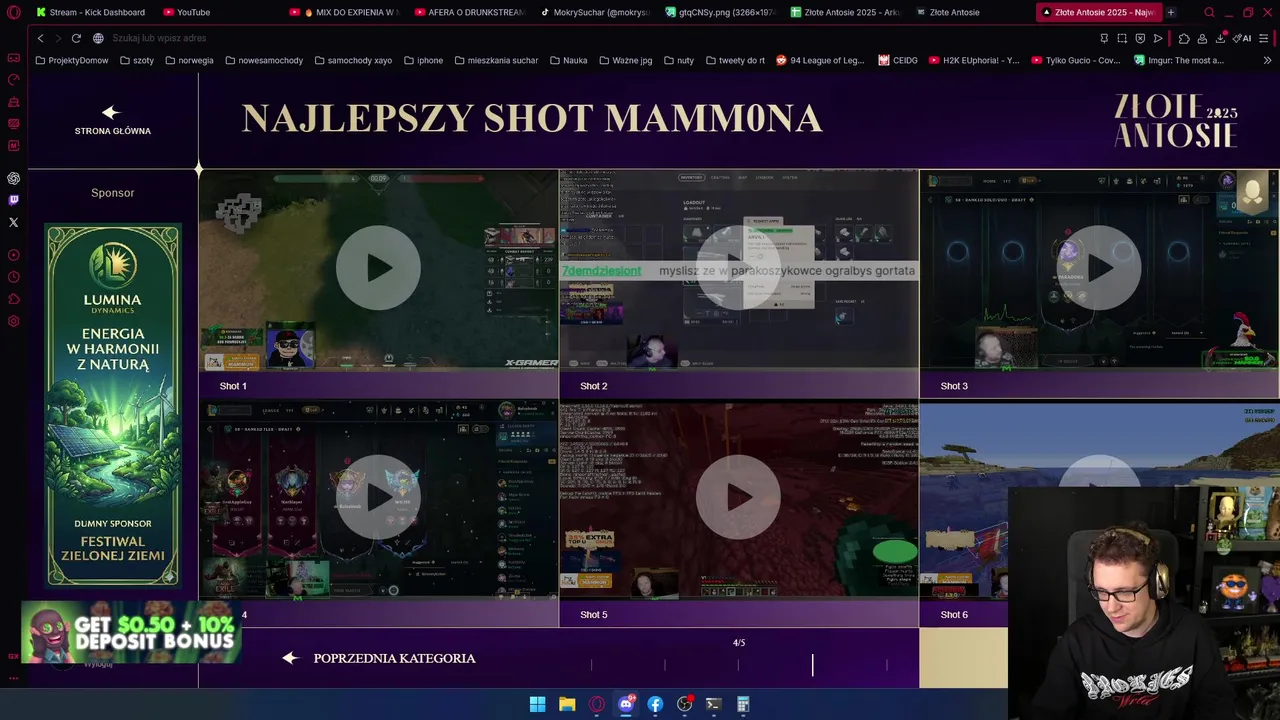Image resolution: width=1280 pixels, height=720 pixels.
Task: Open Facebook from the taskbar
Action: click(x=655, y=704)
